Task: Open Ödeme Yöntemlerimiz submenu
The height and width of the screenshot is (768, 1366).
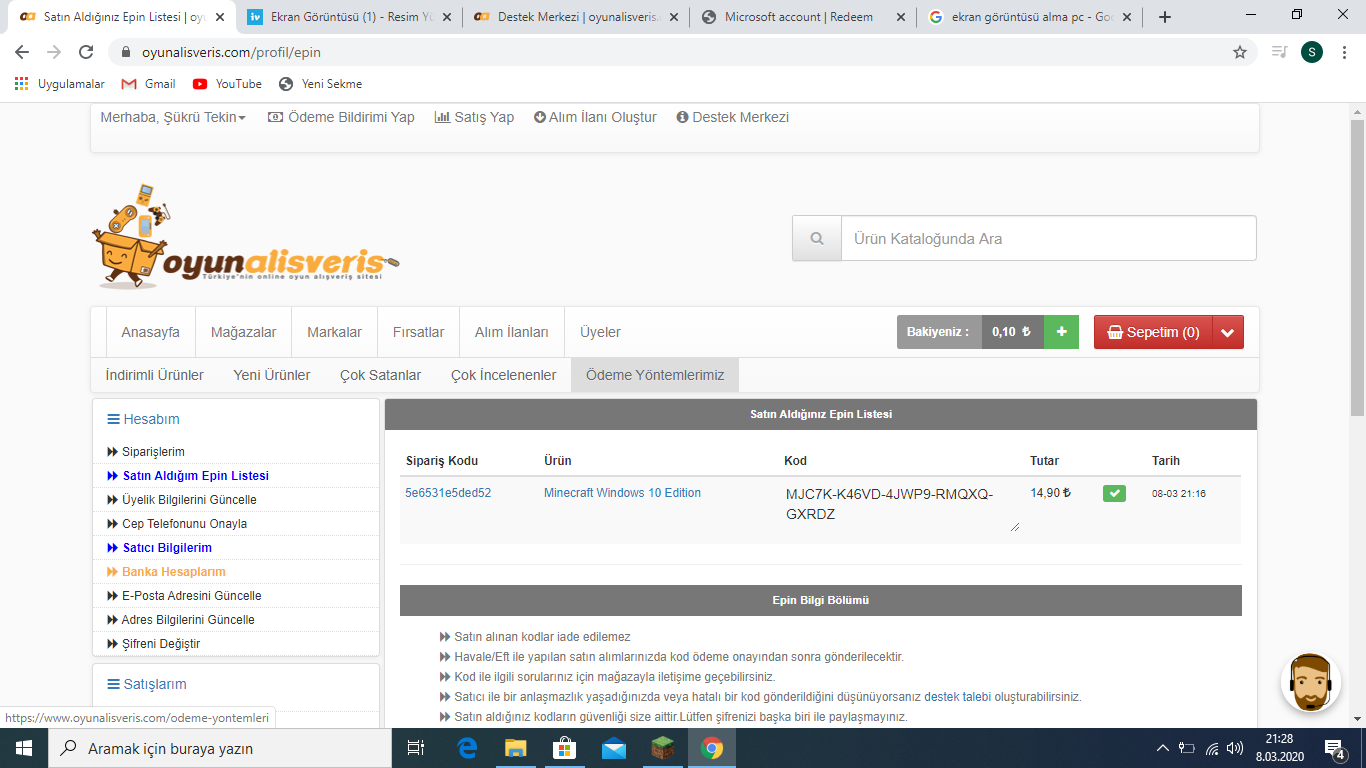Action: 655,375
